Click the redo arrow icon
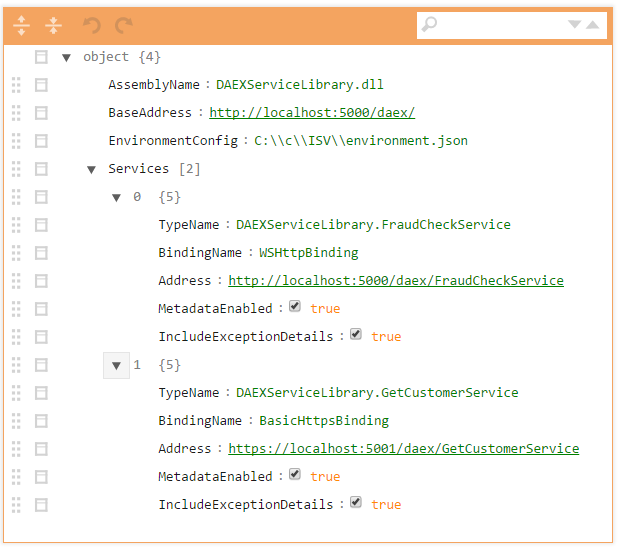This screenshot has width=619, height=547. pos(123,25)
